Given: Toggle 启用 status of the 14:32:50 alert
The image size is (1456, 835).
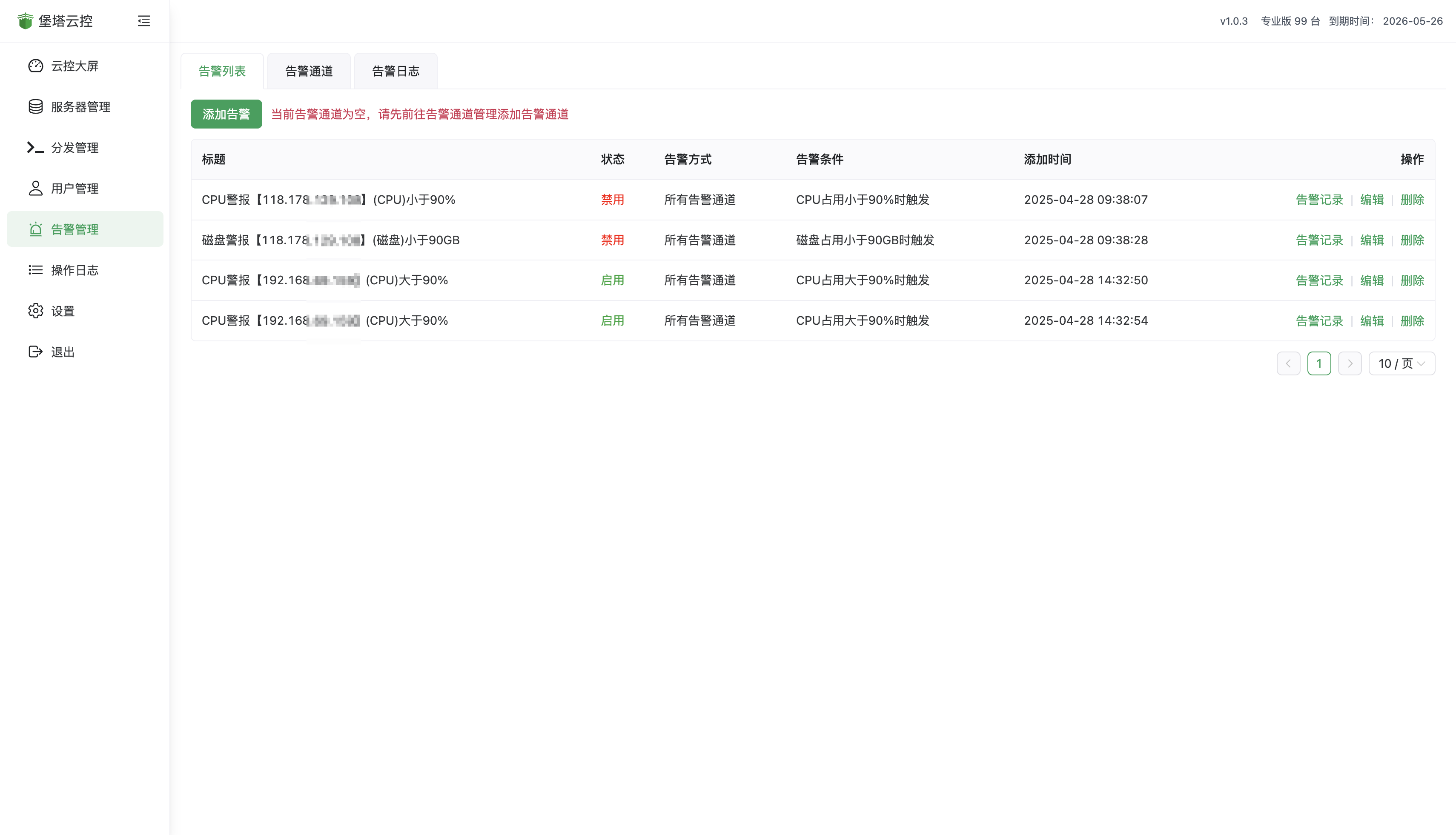Looking at the screenshot, I should pyautogui.click(x=612, y=280).
